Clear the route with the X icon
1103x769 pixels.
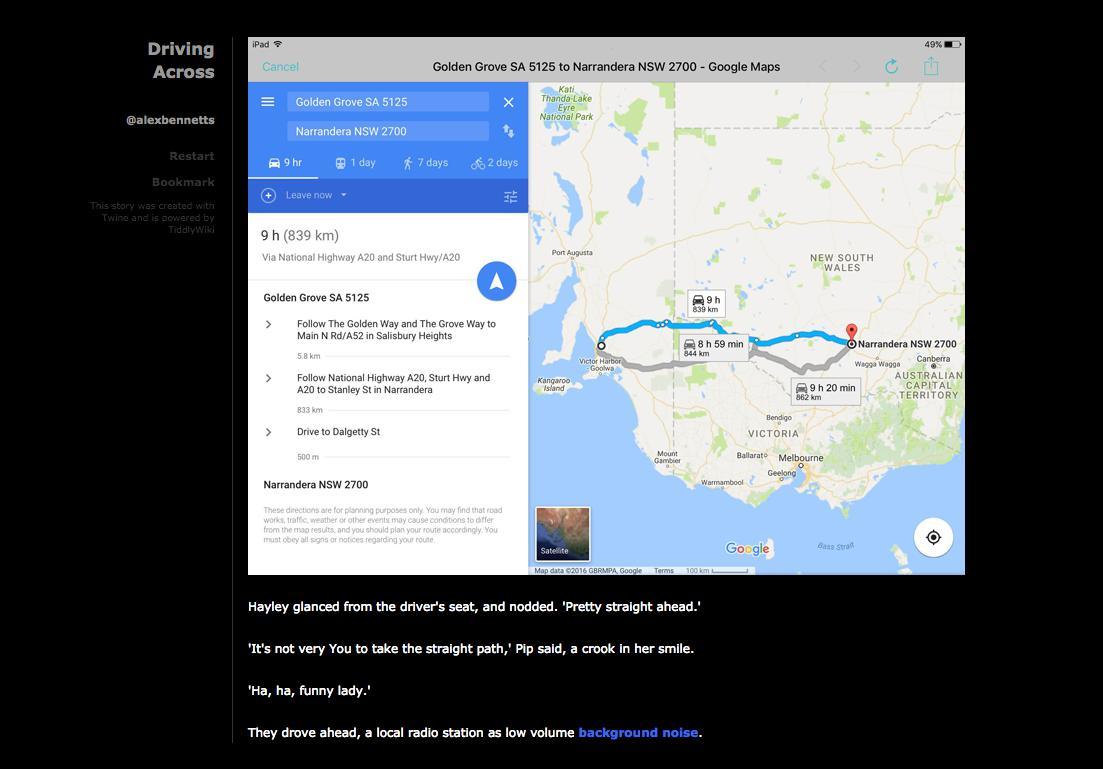tap(509, 102)
